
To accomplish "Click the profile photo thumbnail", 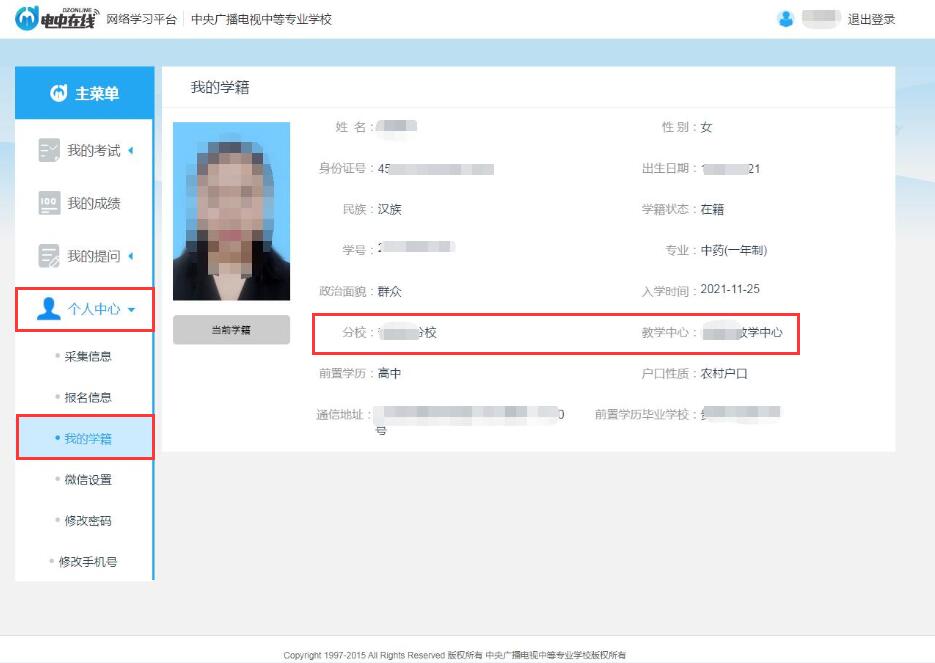I will click(231, 208).
